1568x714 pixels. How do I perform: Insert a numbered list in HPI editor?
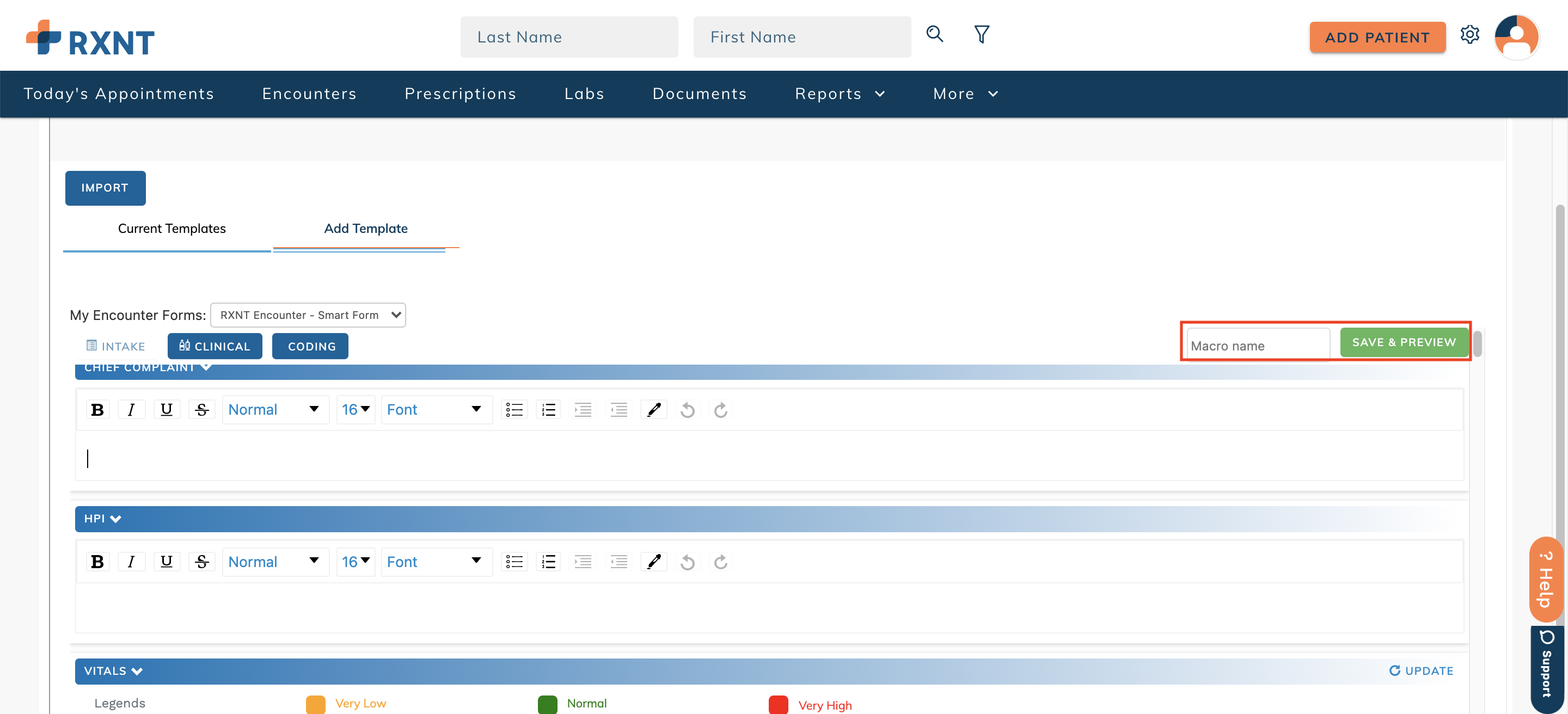click(x=548, y=561)
